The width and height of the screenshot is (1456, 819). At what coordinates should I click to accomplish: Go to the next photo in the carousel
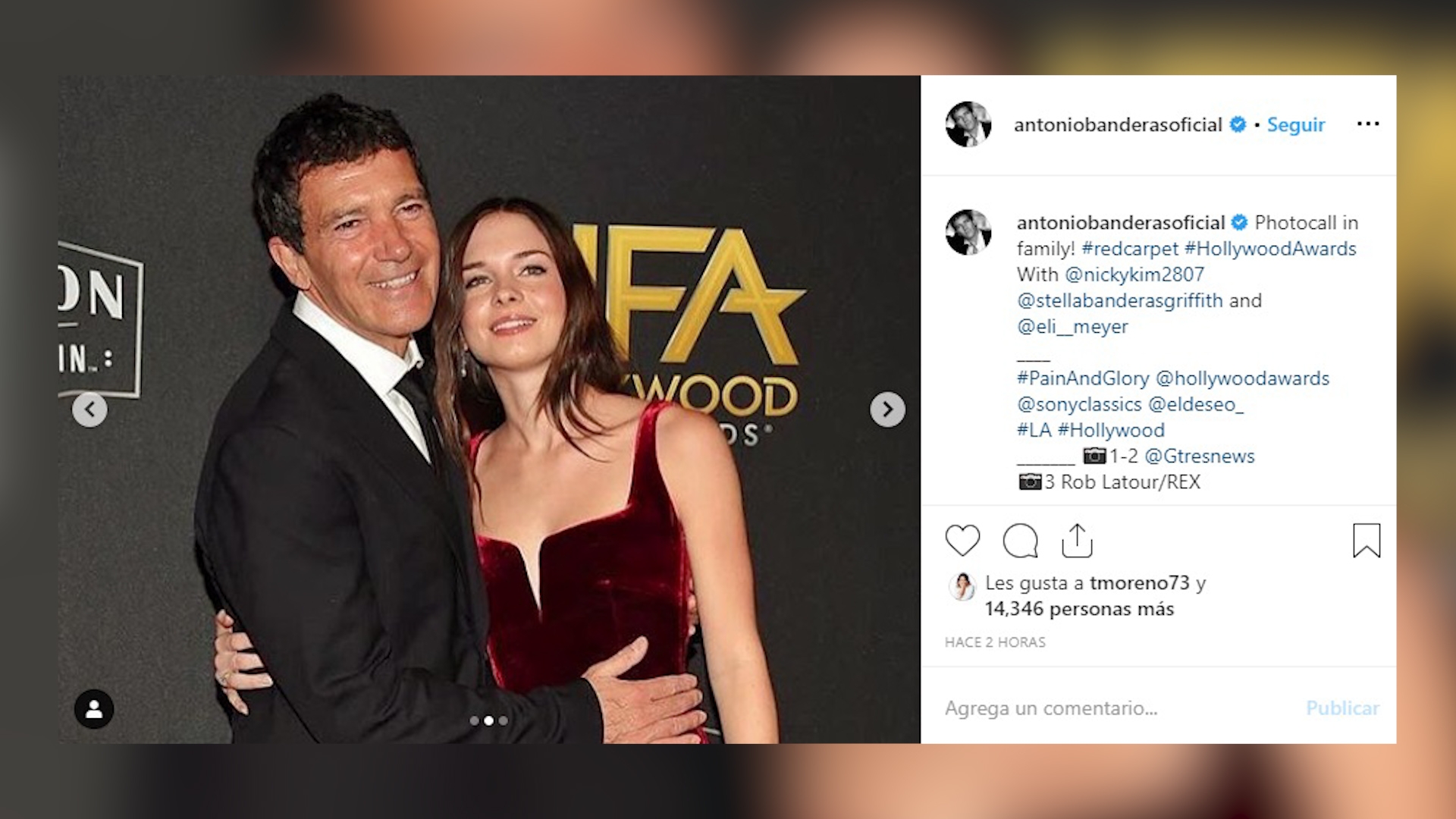click(x=887, y=409)
